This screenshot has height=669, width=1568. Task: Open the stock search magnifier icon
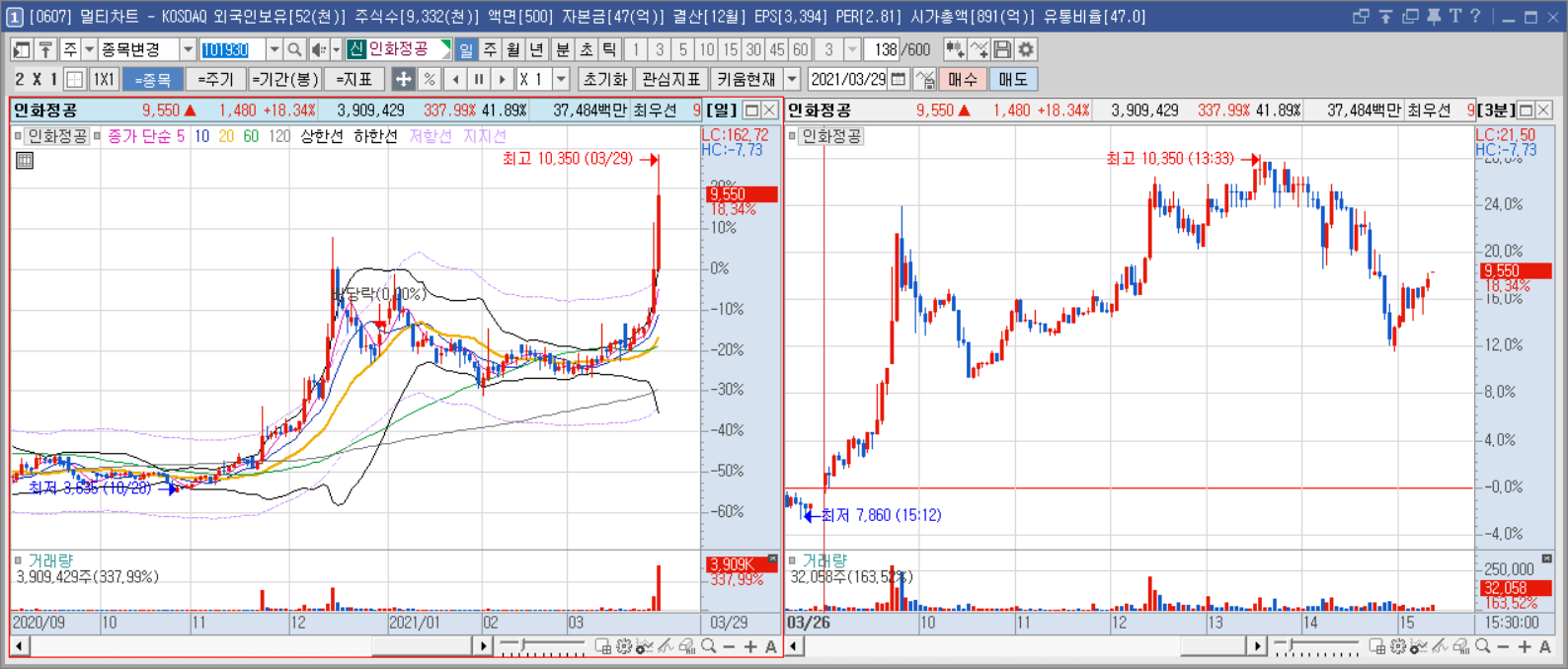point(294,49)
